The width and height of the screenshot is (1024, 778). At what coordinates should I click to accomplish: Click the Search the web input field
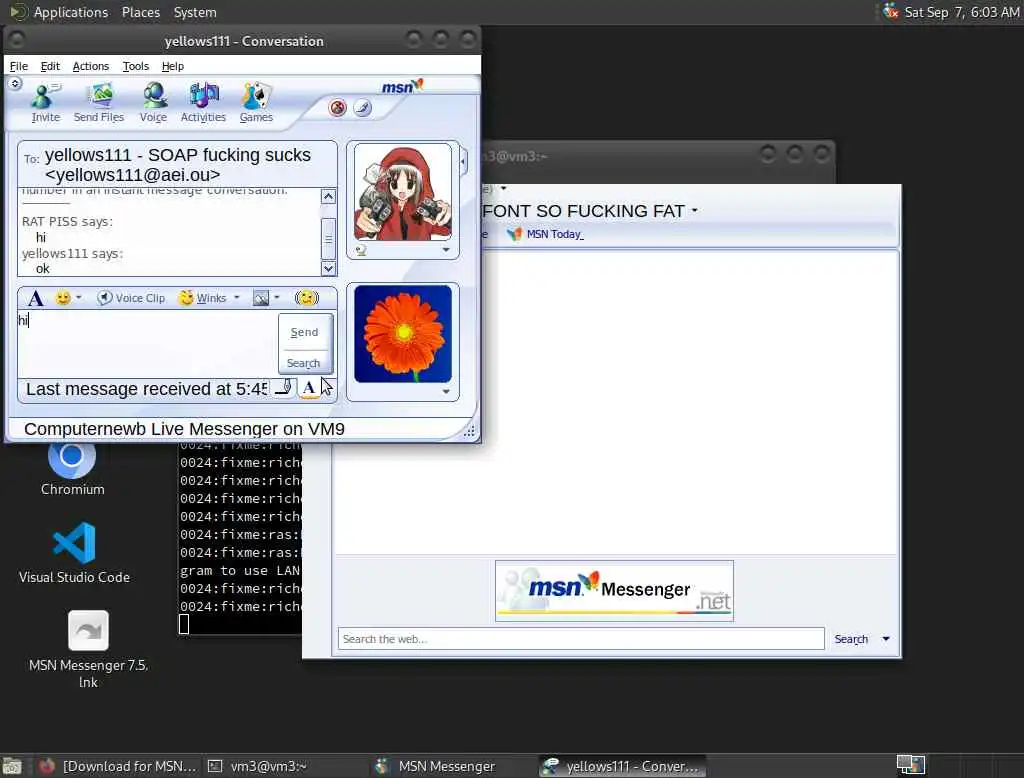(x=581, y=639)
